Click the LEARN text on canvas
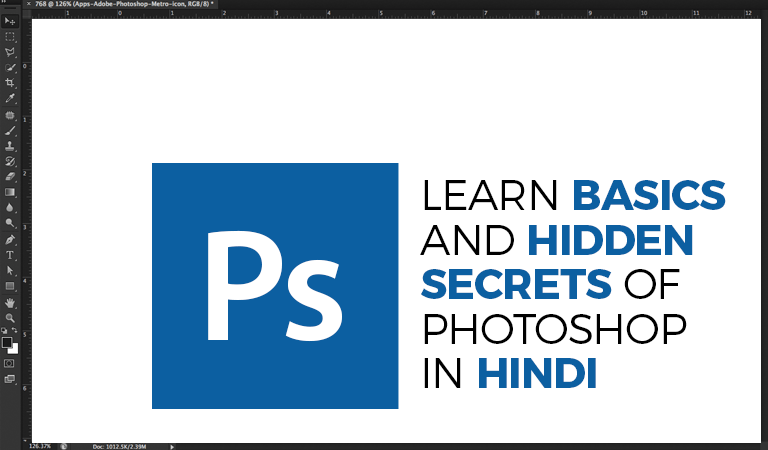This screenshot has width=768, height=450. (x=489, y=195)
